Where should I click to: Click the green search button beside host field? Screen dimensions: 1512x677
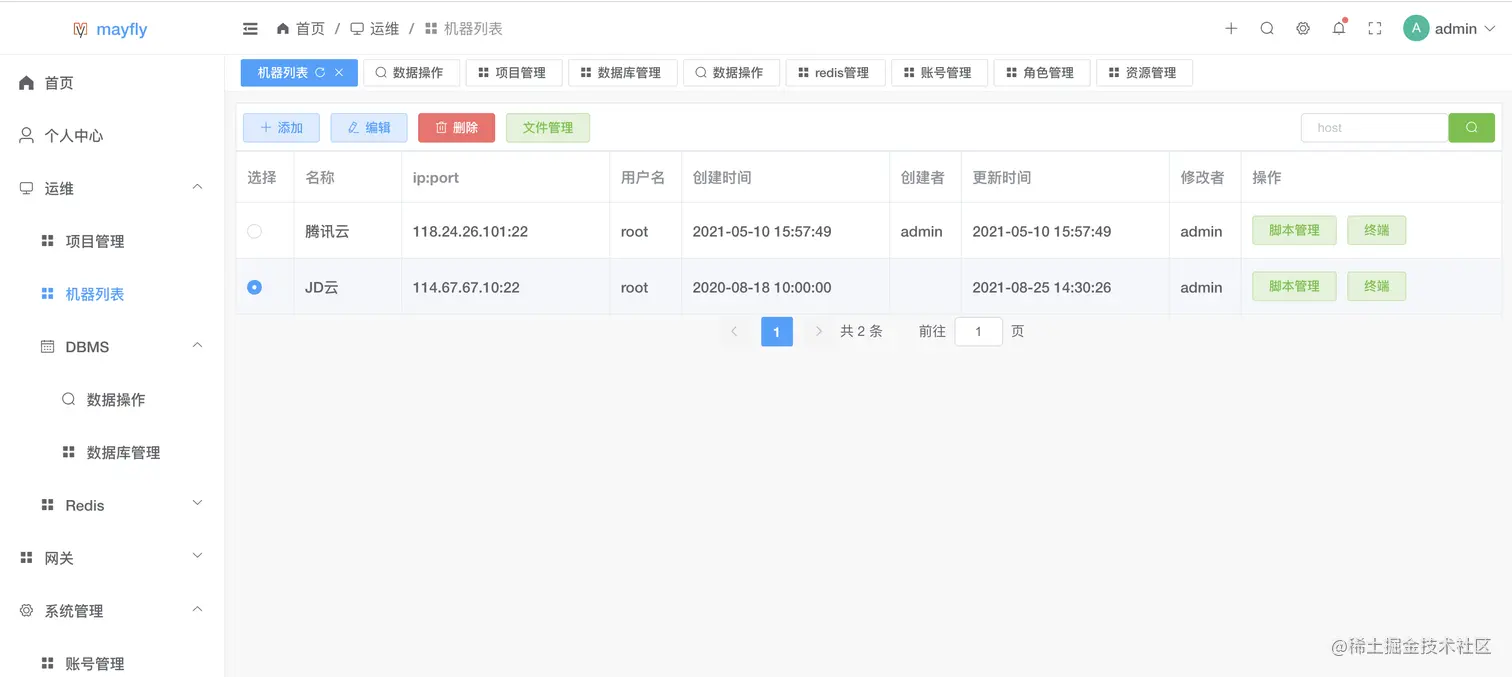click(1472, 127)
